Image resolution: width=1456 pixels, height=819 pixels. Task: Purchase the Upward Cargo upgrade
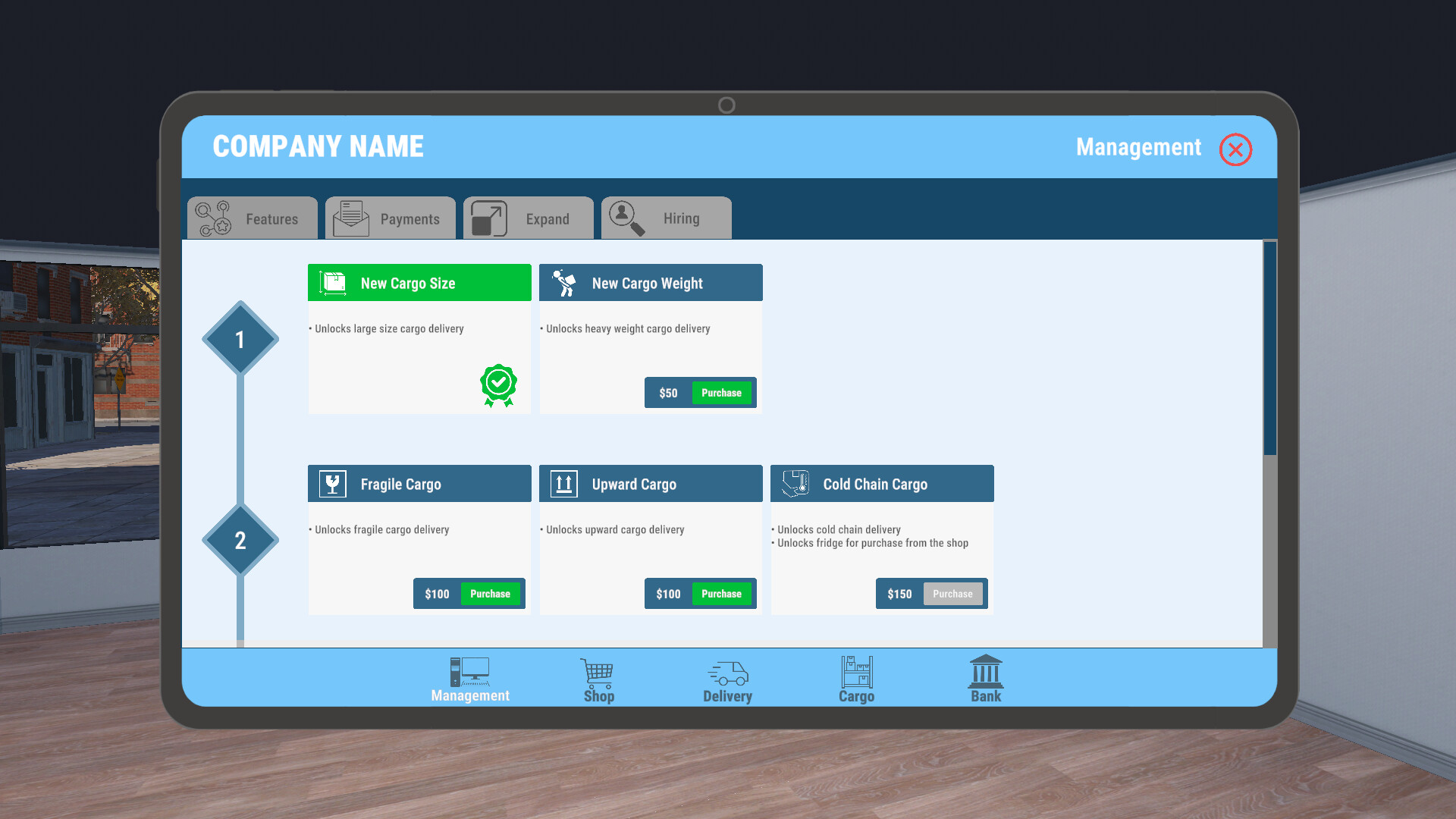pos(721,594)
